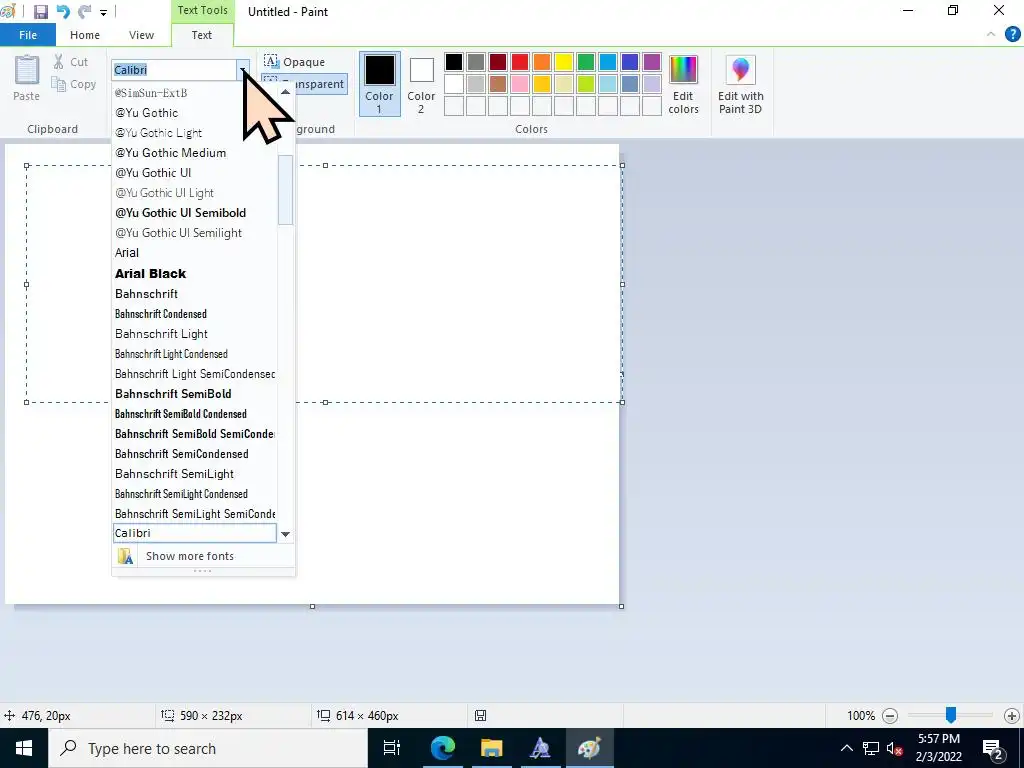Pick the black color swatch
1024x768 pixels.
coord(454,62)
